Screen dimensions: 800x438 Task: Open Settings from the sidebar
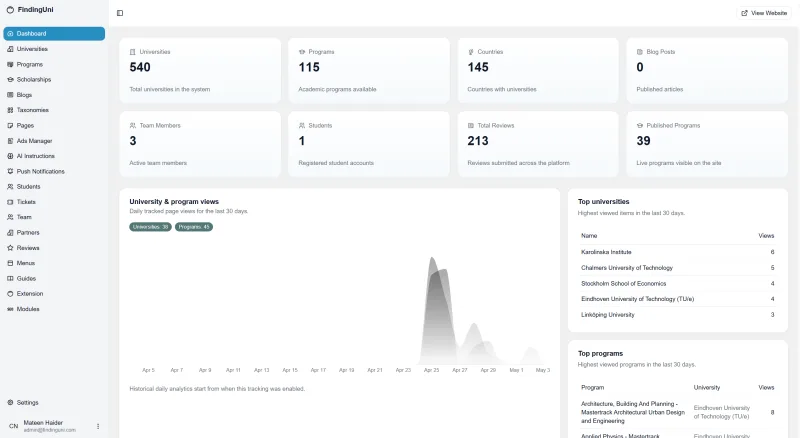54,403
